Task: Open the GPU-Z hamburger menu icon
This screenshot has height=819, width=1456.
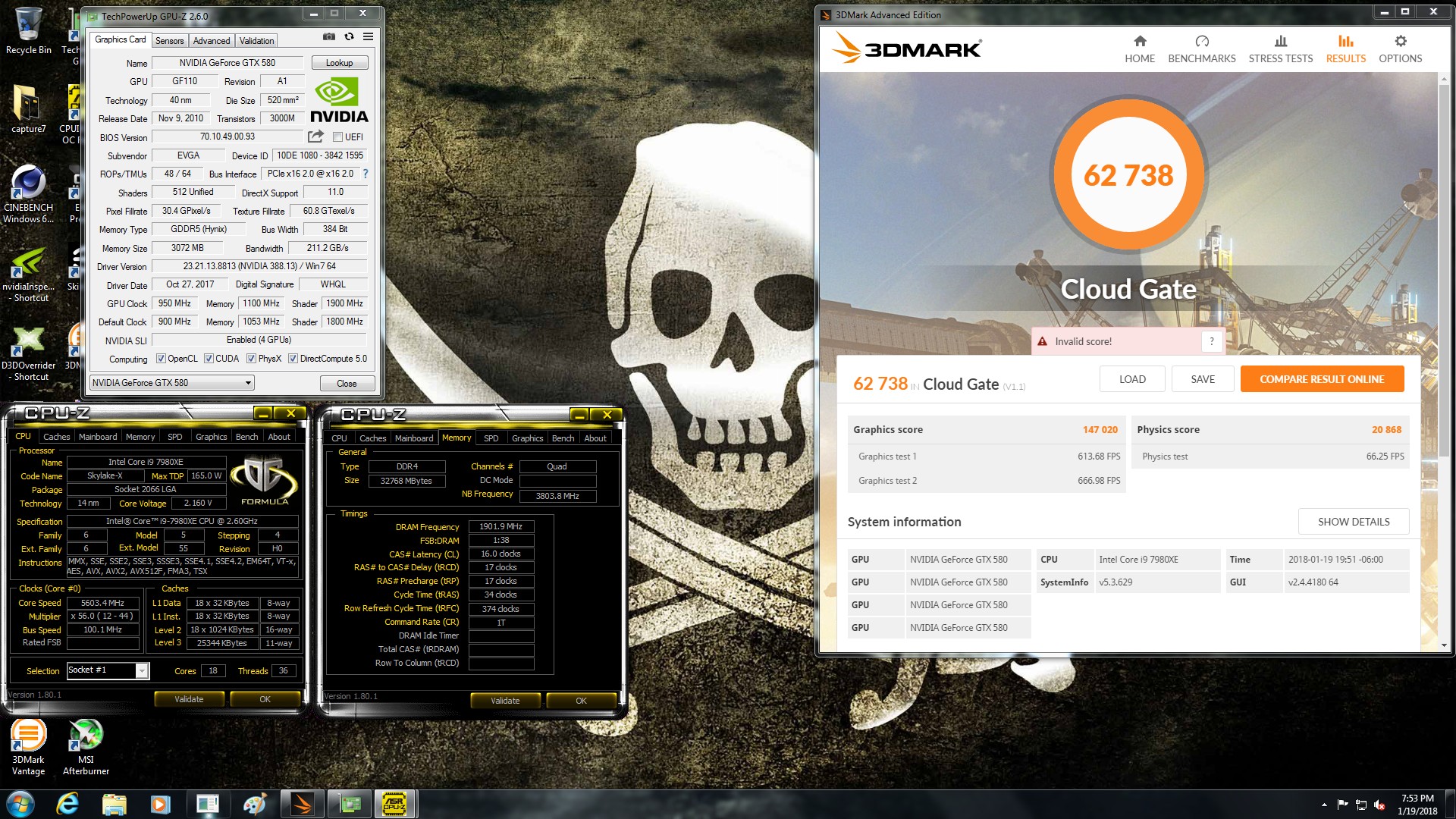Action: (x=368, y=36)
